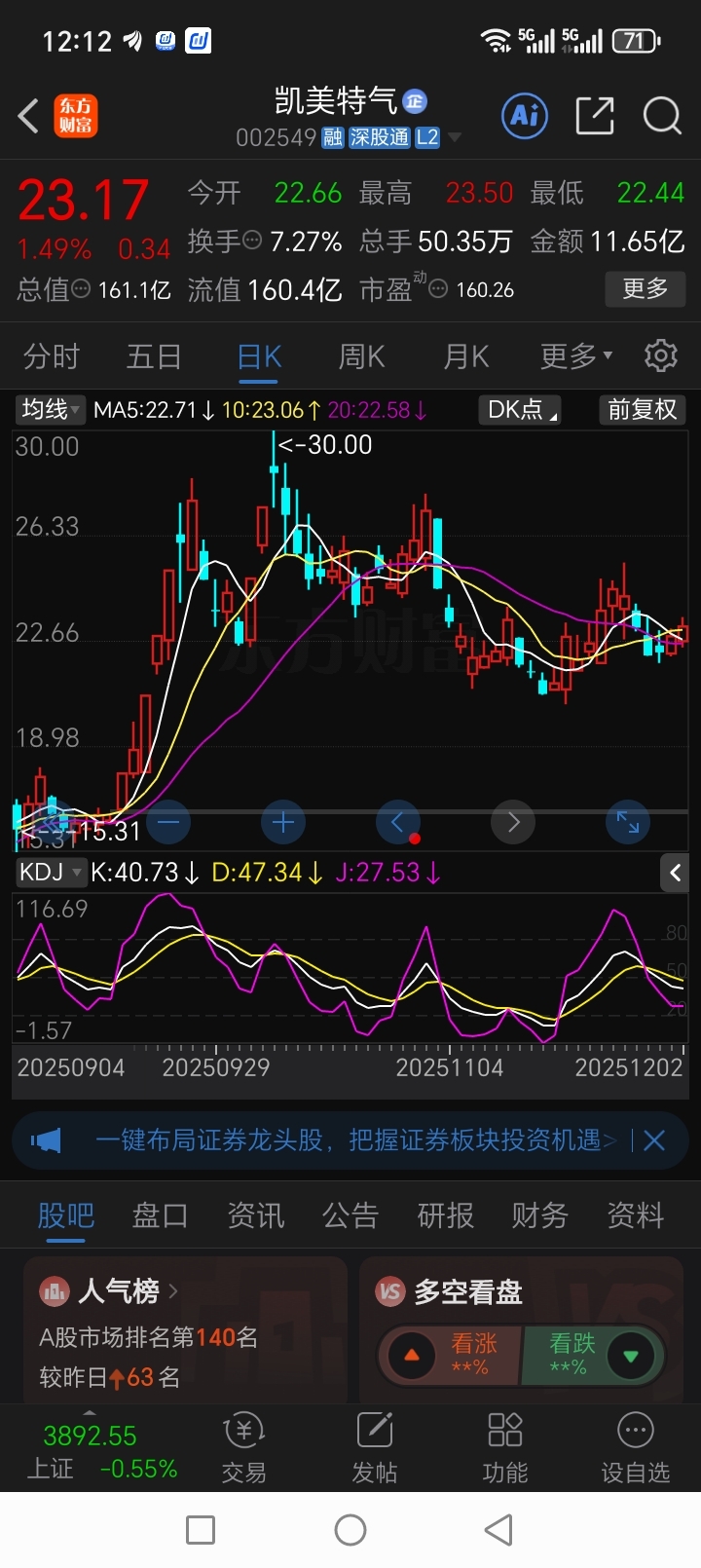
Task: Open 资料 company info tab
Action: click(635, 1215)
